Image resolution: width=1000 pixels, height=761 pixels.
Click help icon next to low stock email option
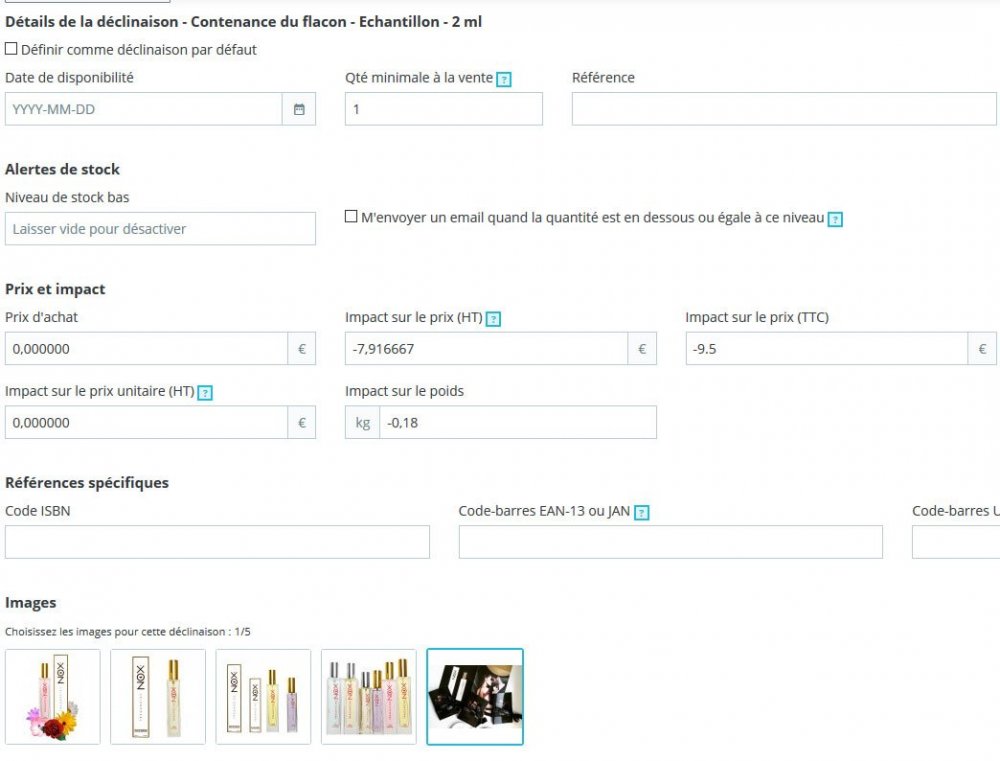pos(835,219)
